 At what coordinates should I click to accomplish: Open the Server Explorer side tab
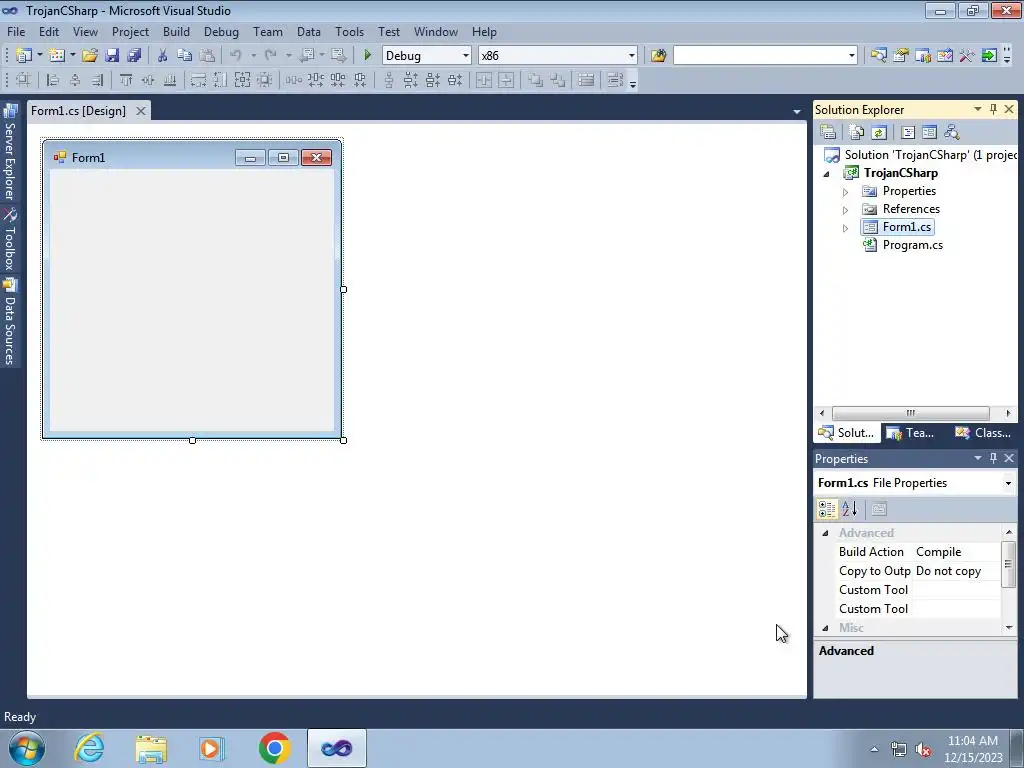[x=10, y=152]
